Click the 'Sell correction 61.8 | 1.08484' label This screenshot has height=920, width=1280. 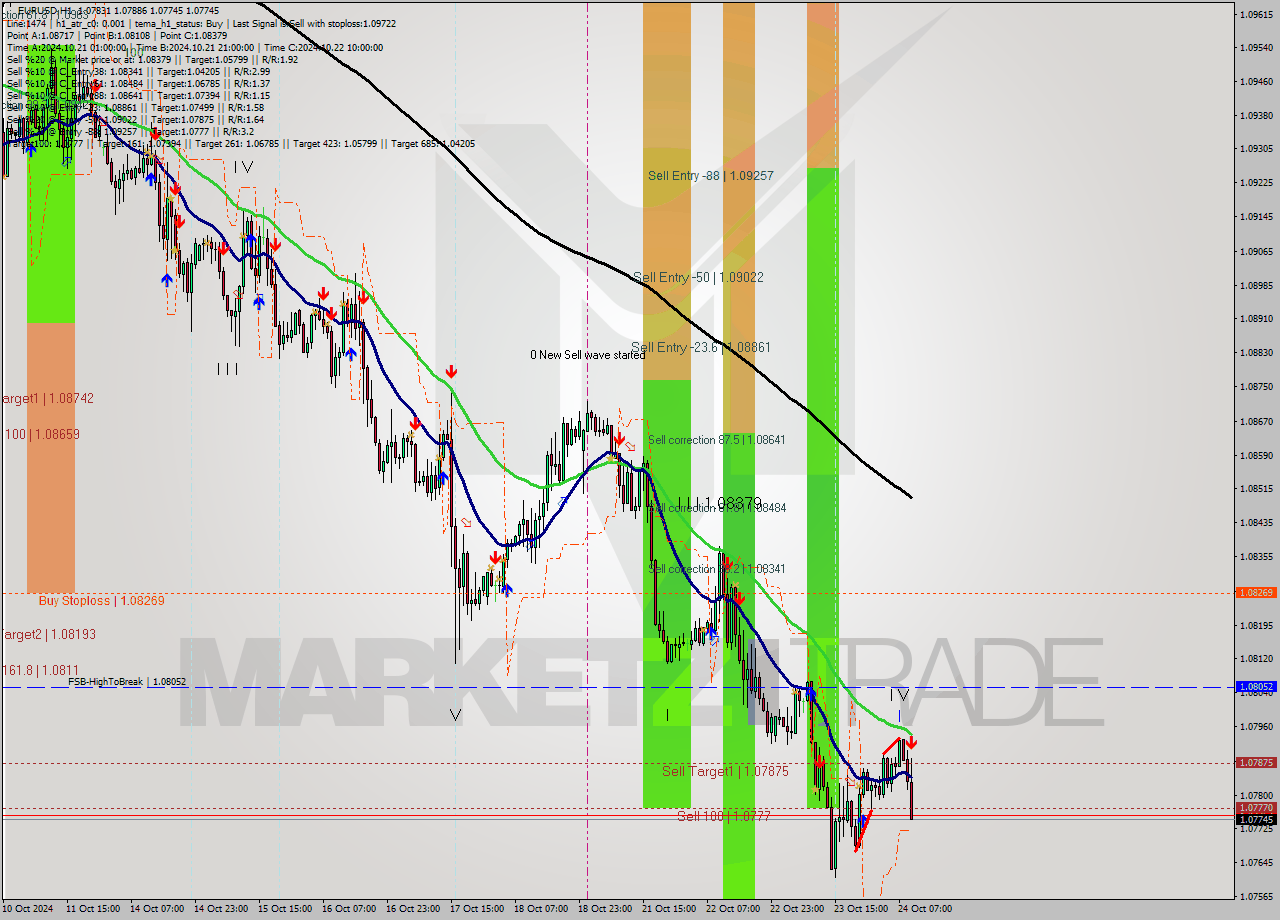click(x=717, y=508)
